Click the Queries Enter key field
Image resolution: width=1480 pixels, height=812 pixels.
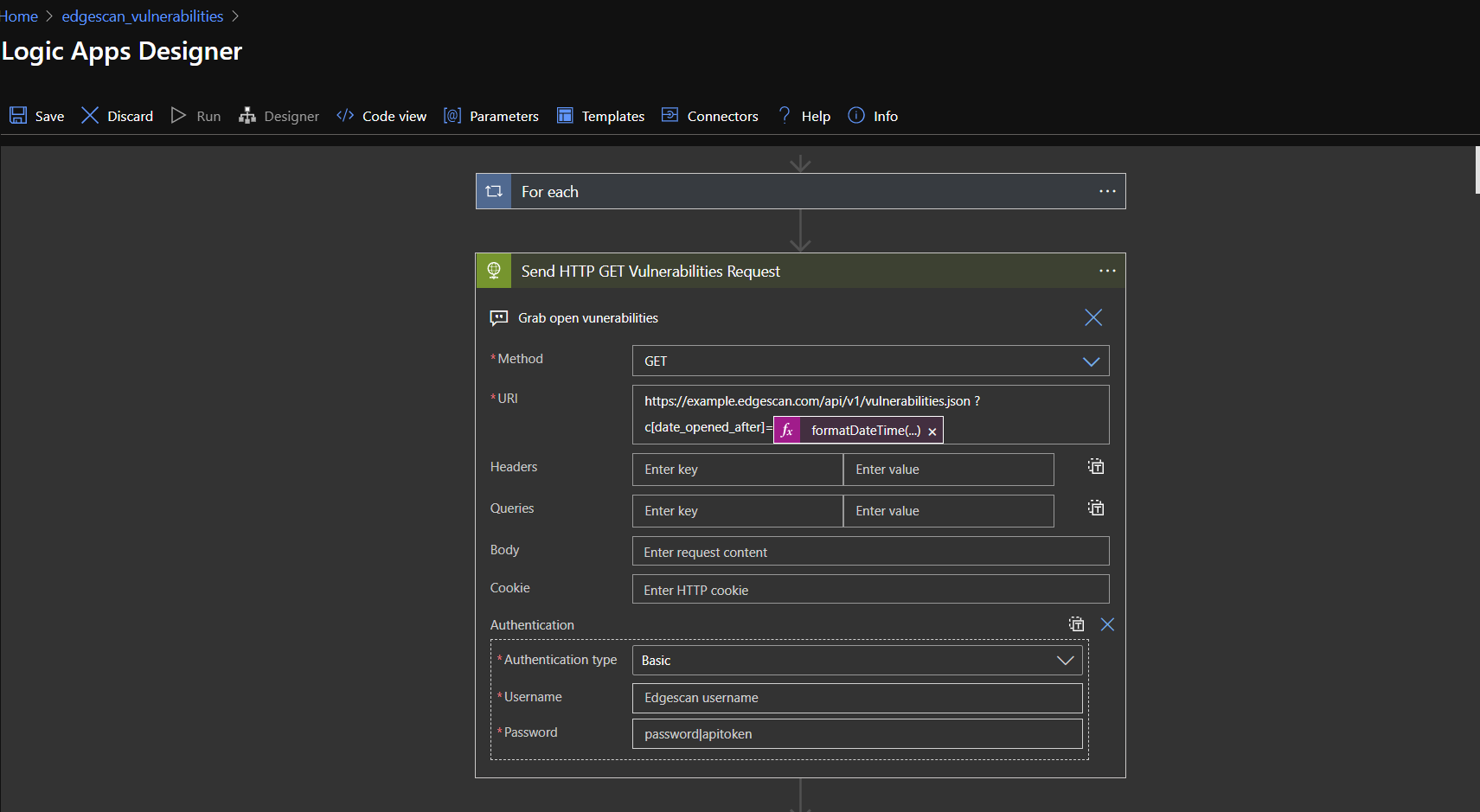(x=738, y=510)
